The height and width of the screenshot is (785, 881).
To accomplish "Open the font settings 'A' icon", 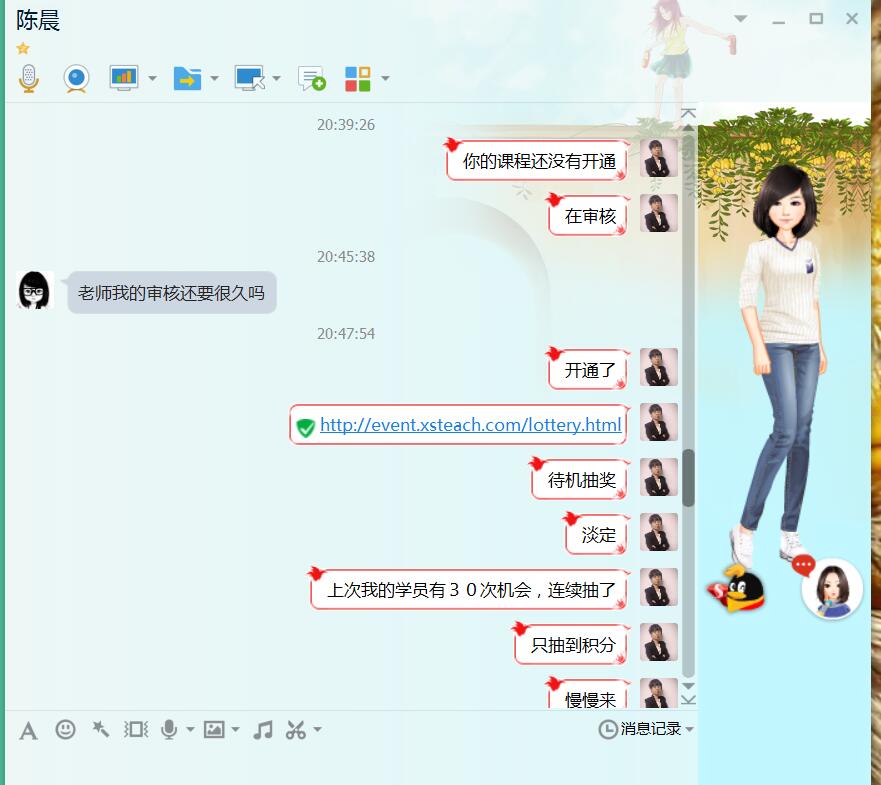I will pyautogui.click(x=28, y=730).
